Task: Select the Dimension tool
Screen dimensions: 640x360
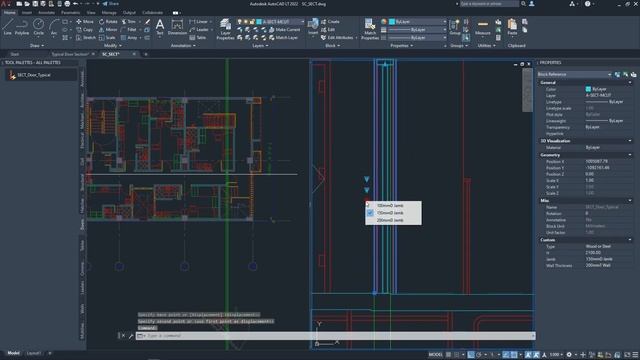Action: coord(177,27)
